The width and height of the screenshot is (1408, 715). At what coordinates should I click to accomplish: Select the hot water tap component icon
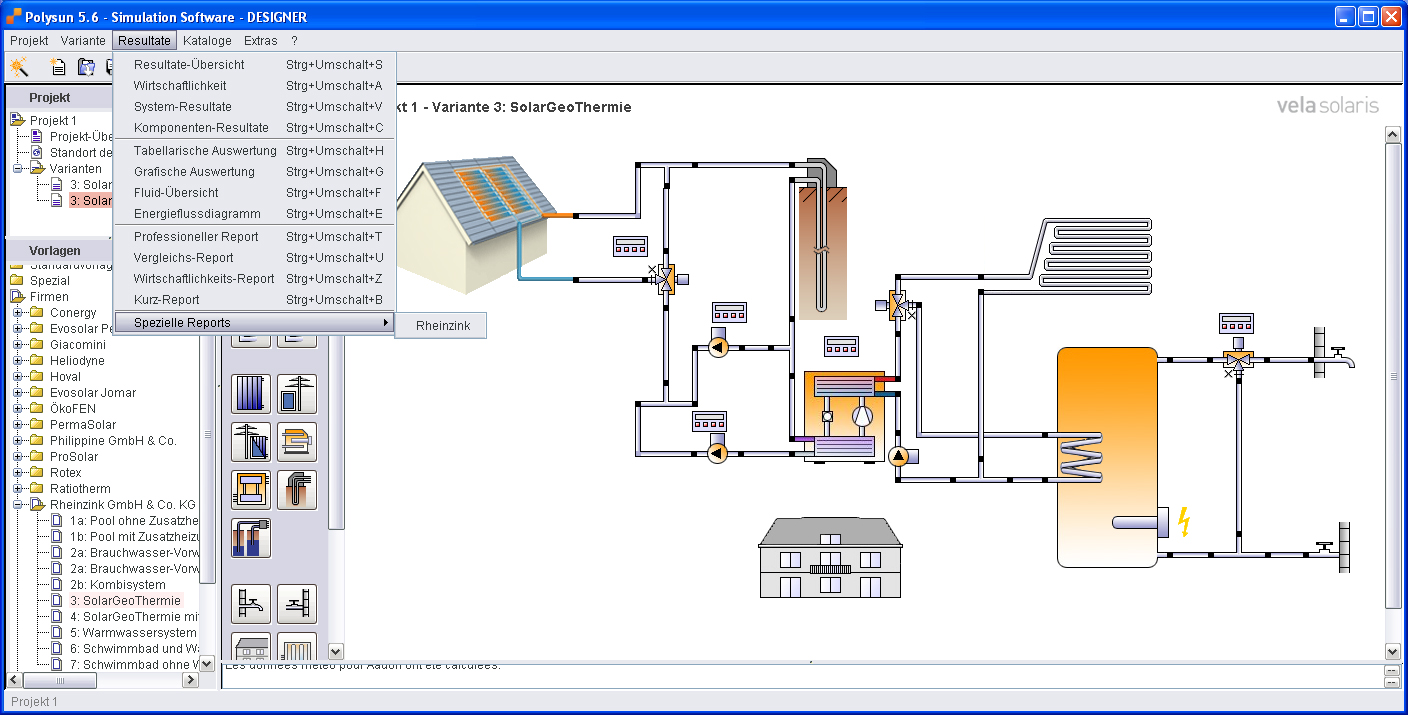251,603
